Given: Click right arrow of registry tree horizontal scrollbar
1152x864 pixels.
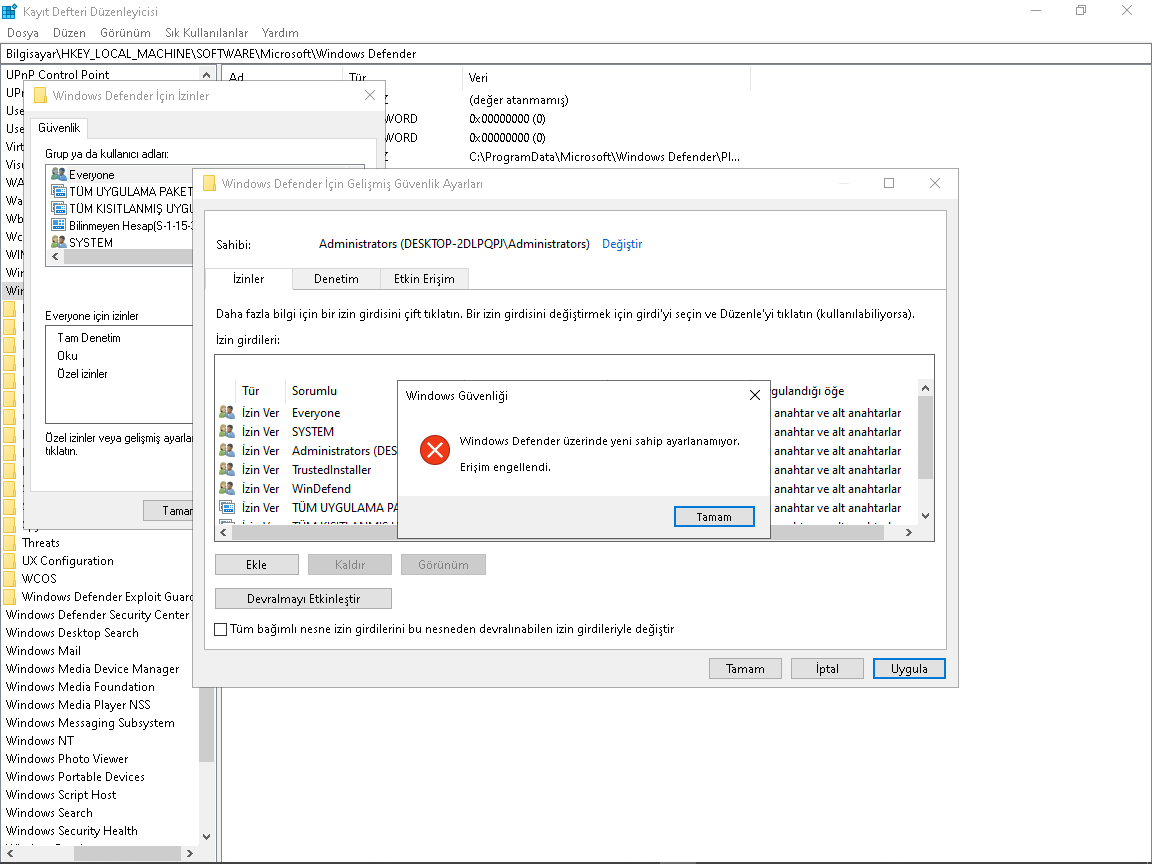Looking at the screenshot, I should [x=190, y=853].
